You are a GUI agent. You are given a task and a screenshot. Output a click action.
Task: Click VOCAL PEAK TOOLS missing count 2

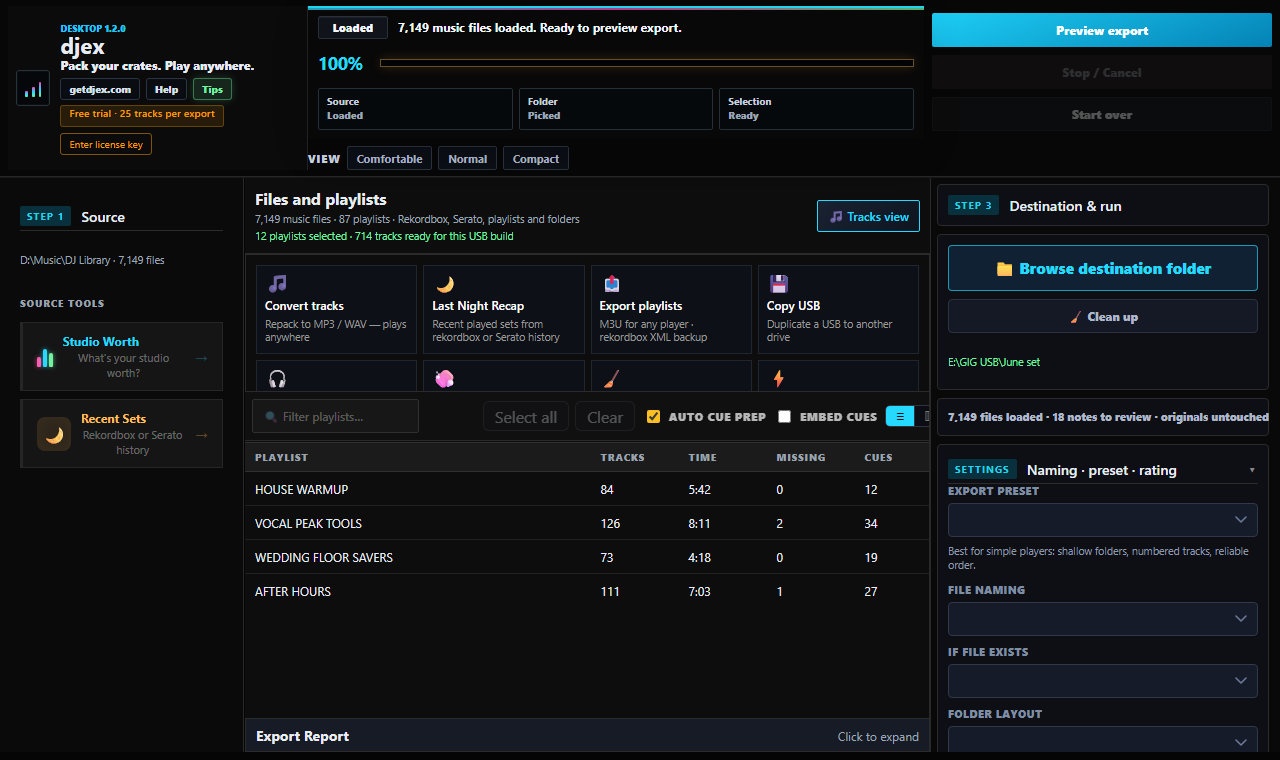[780, 524]
